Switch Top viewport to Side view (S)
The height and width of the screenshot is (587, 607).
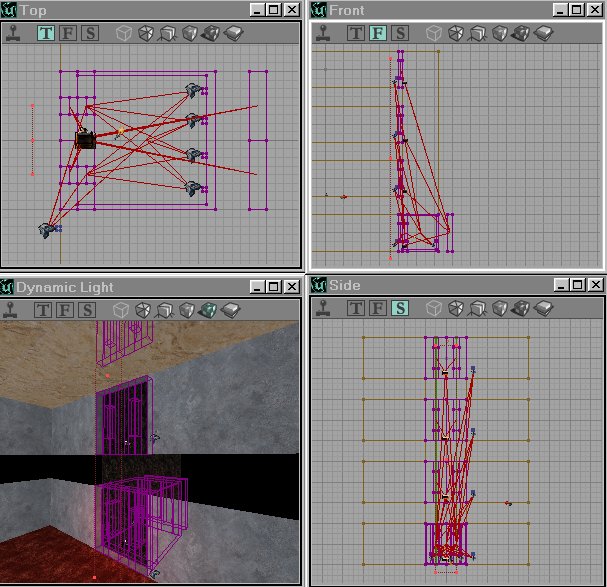(x=90, y=33)
